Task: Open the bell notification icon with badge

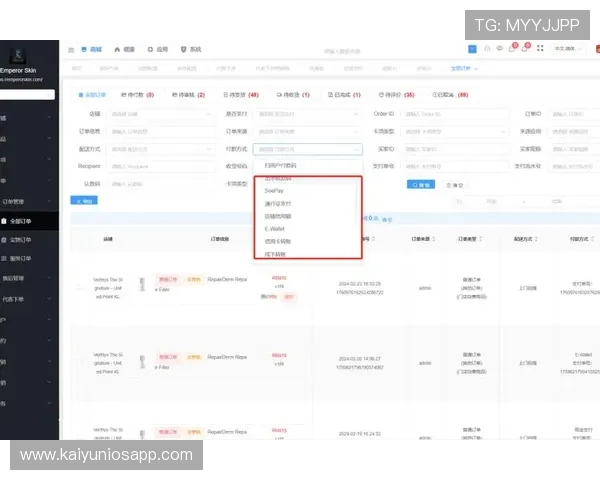Action: [525, 48]
